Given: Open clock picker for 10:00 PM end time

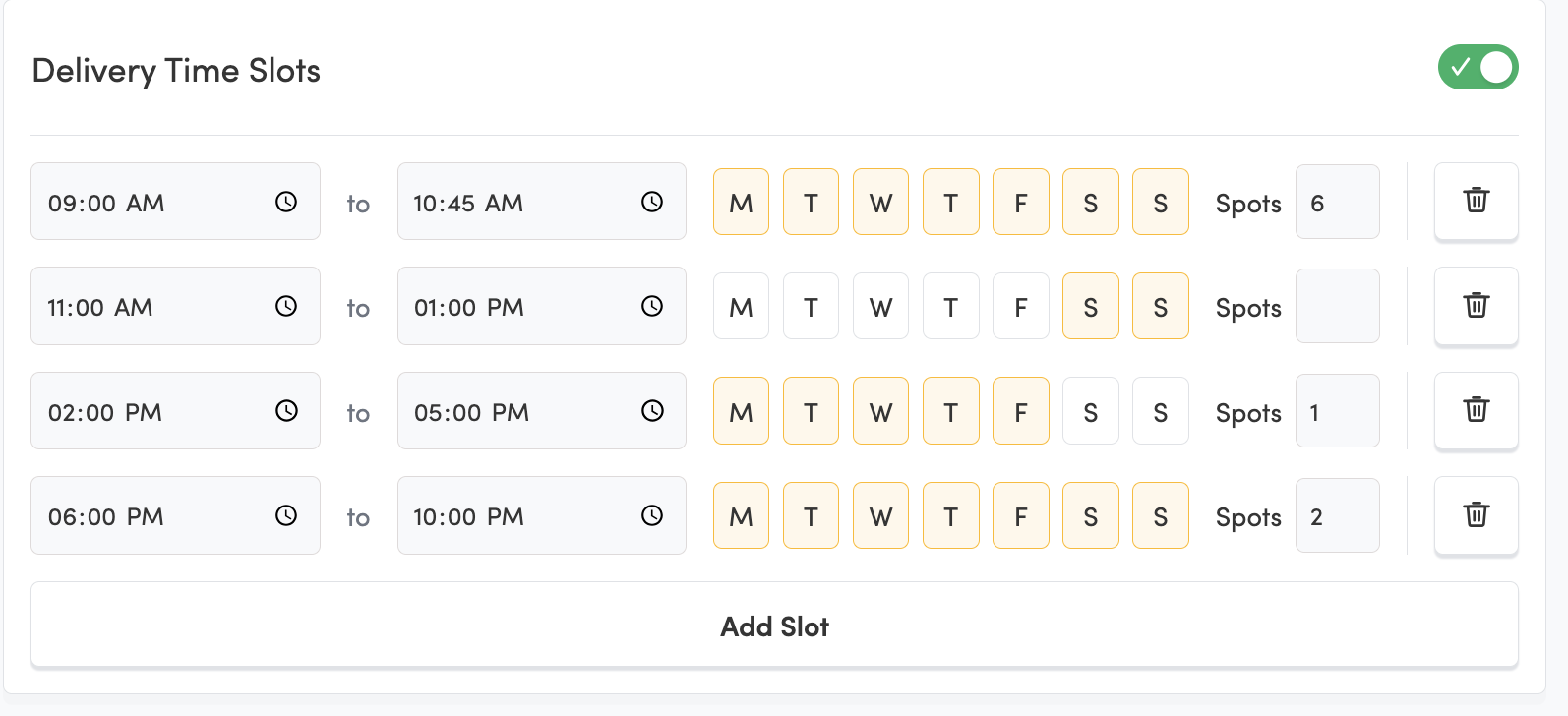Looking at the screenshot, I should tap(652, 515).
